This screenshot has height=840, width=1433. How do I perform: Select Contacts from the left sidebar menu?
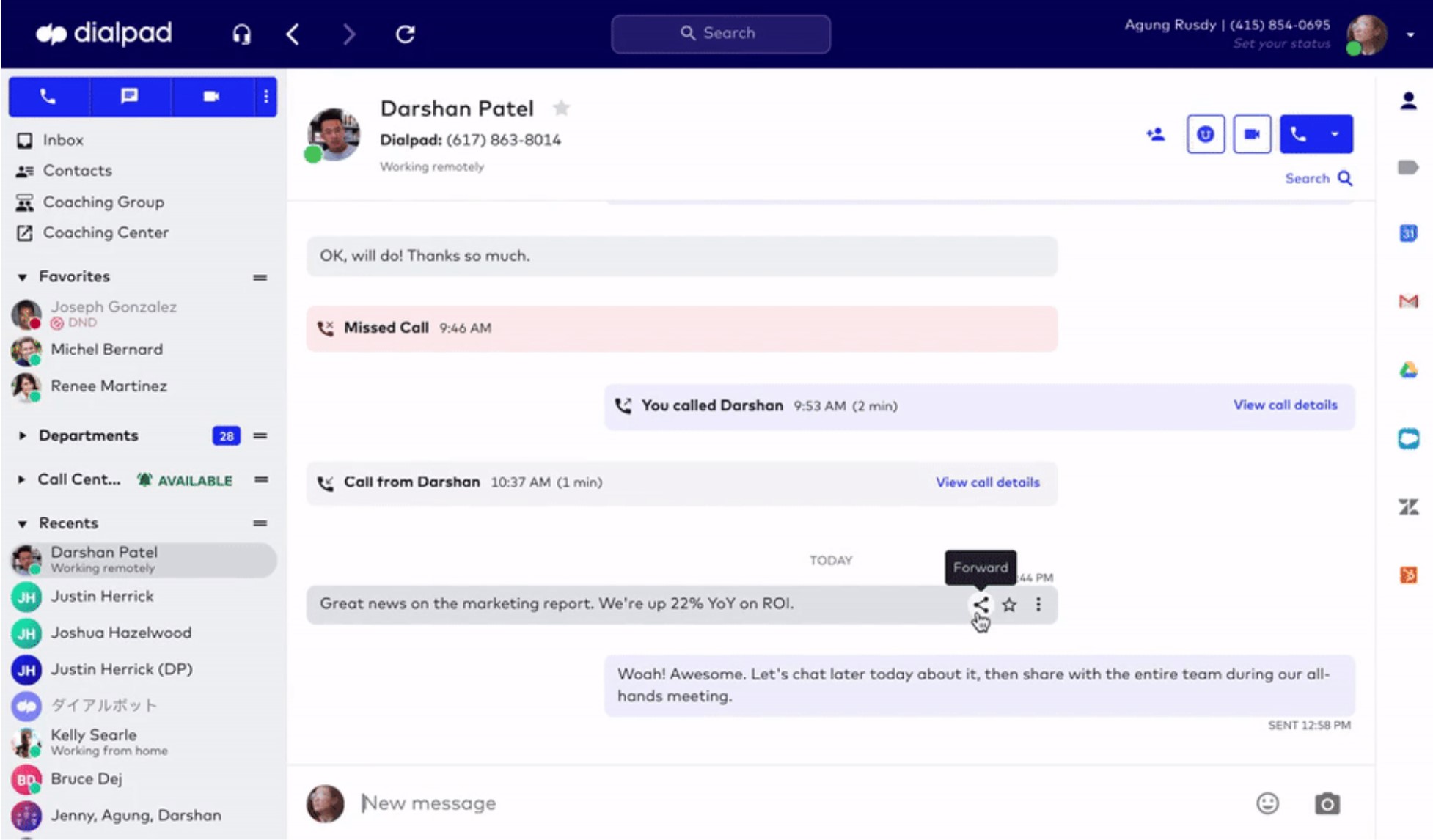tap(77, 170)
